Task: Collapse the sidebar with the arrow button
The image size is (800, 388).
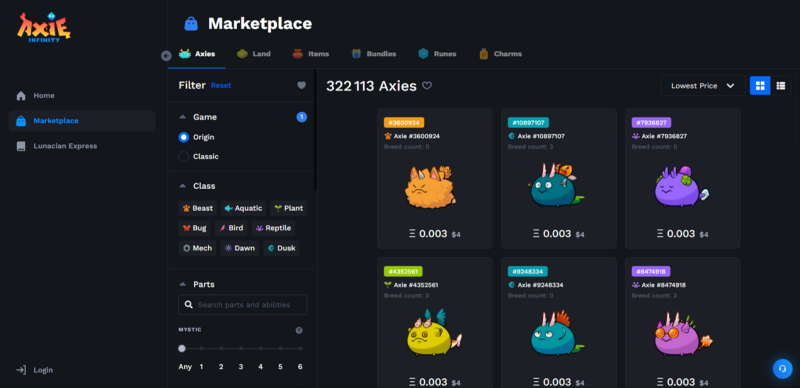Action: coord(166,56)
